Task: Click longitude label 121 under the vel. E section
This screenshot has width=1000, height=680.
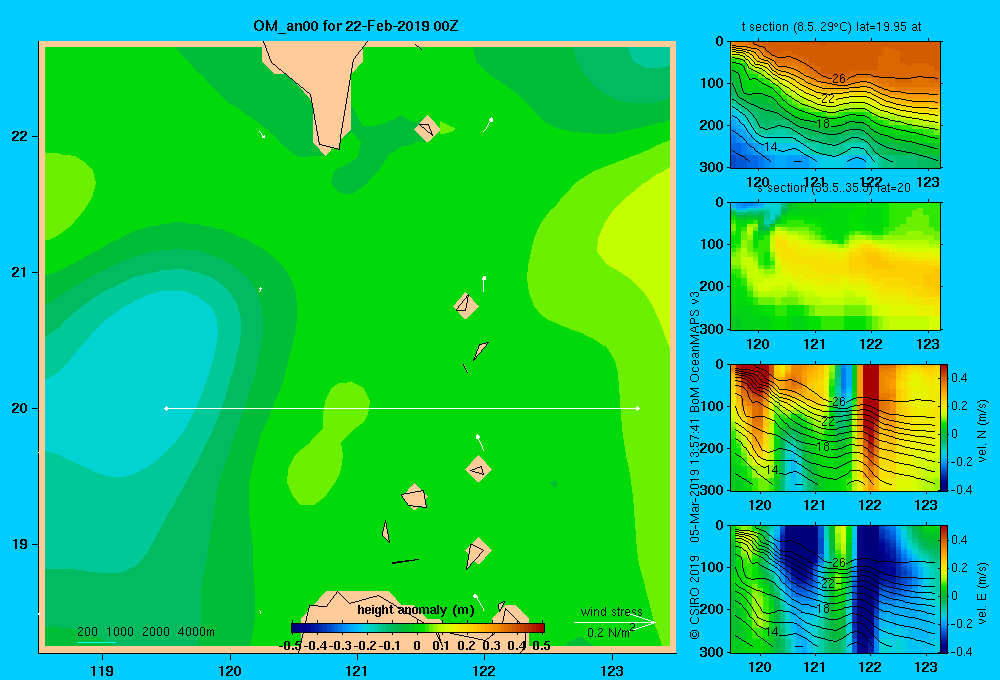Action: (x=814, y=667)
